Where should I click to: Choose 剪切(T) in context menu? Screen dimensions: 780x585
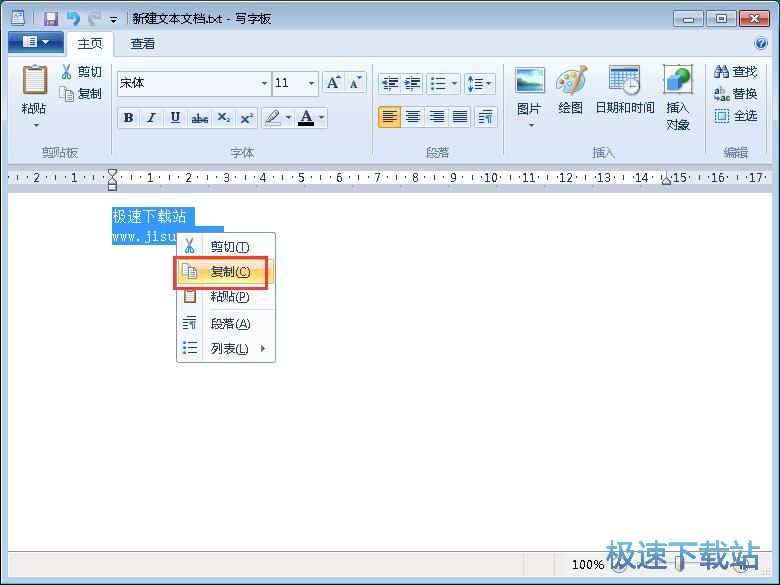226,247
